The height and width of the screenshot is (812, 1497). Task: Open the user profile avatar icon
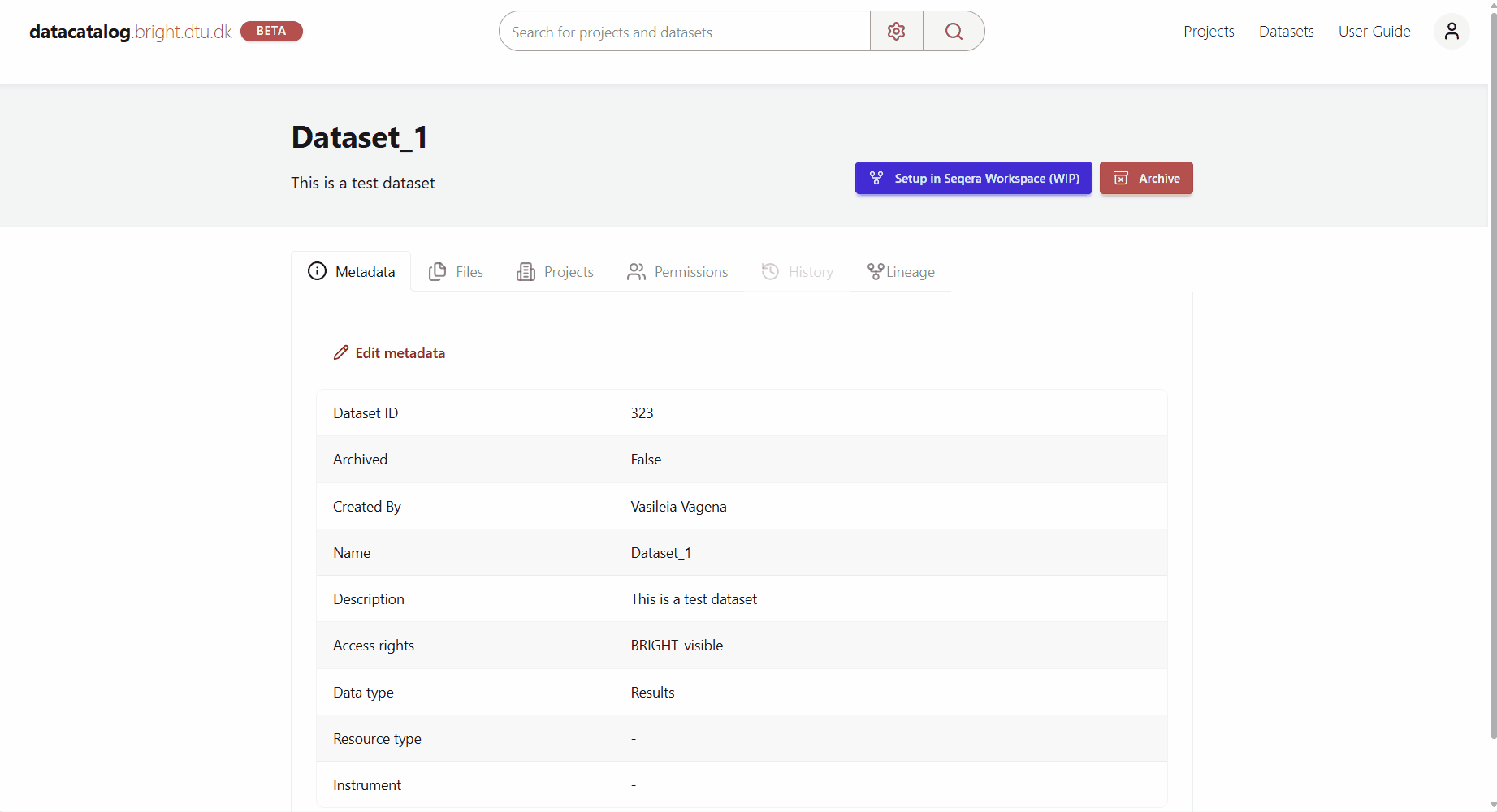point(1452,32)
